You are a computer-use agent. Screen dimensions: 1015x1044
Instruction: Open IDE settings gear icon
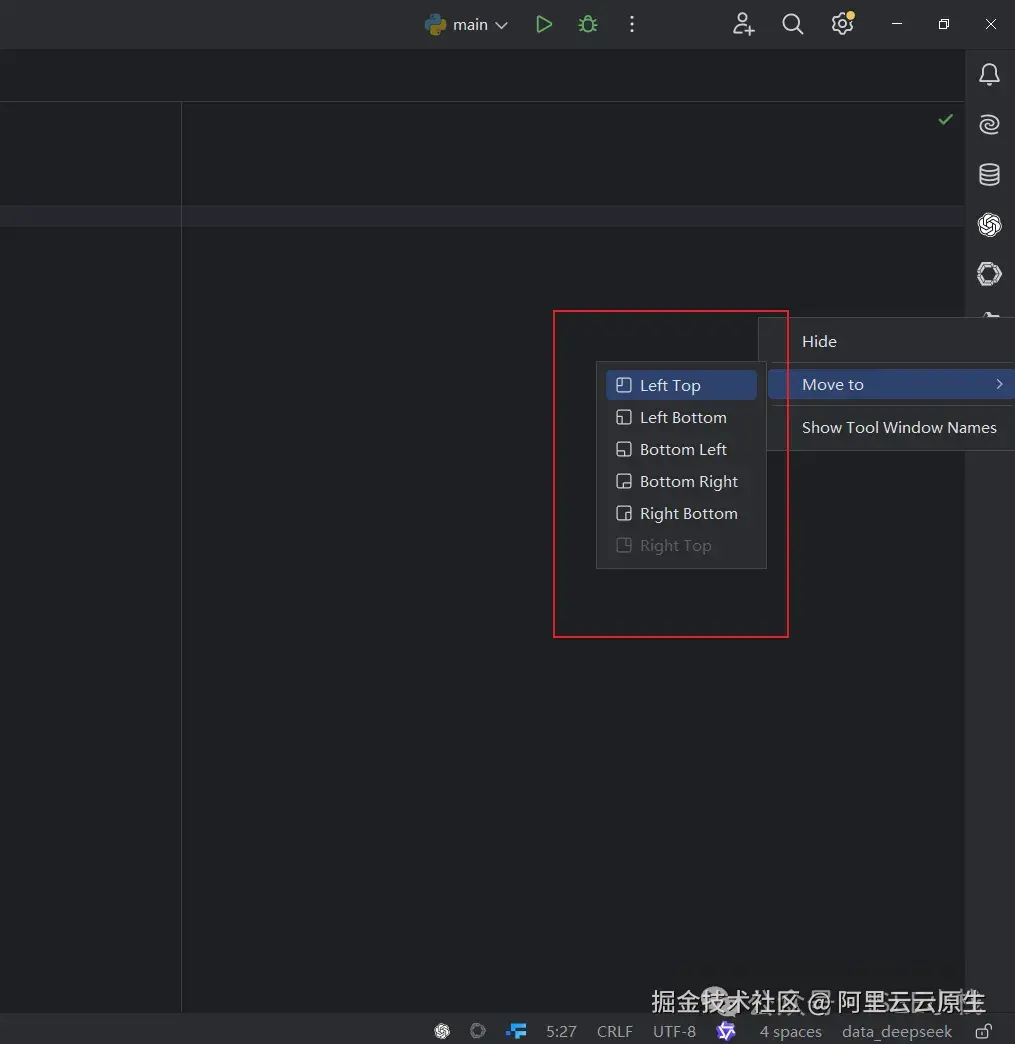click(843, 24)
